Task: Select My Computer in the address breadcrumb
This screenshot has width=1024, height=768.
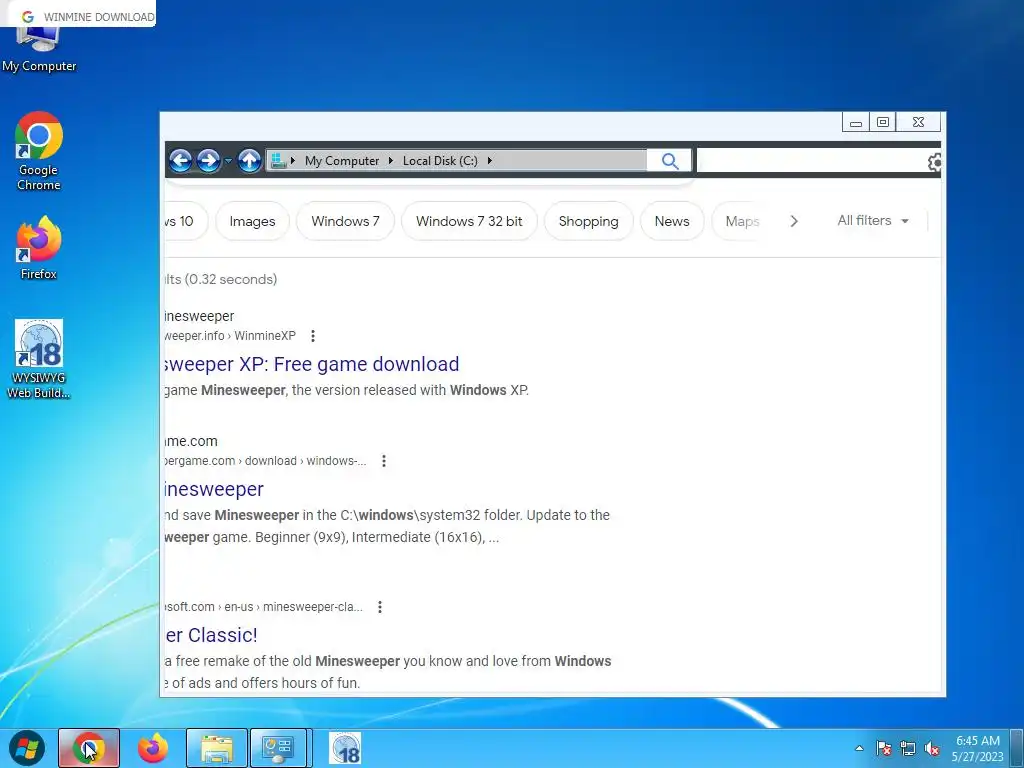Action: point(342,161)
